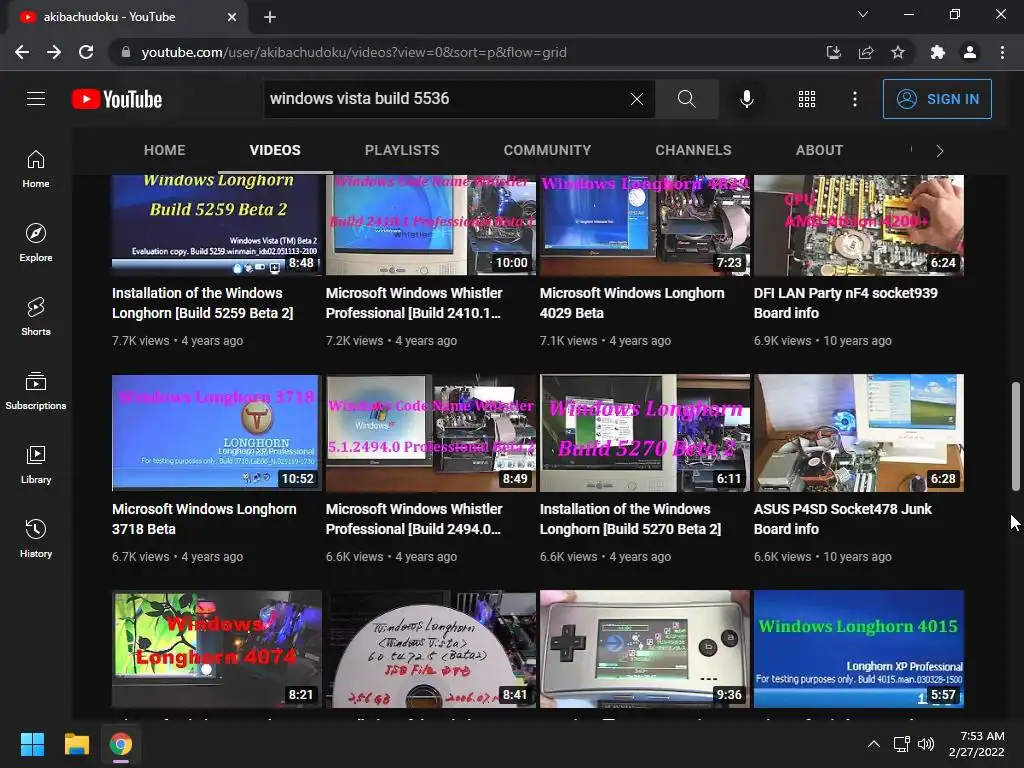
Task: Open Microsoft Windows Longhorn 3718 Beta title
Action: 204,519
